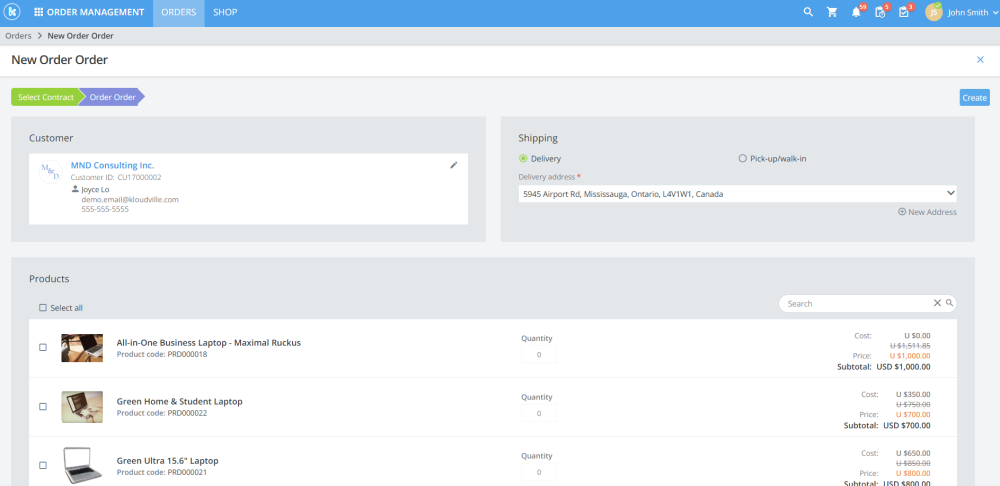Click the product search magnifier icon
The height and width of the screenshot is (486, 1000).
(x=950, y=304)
